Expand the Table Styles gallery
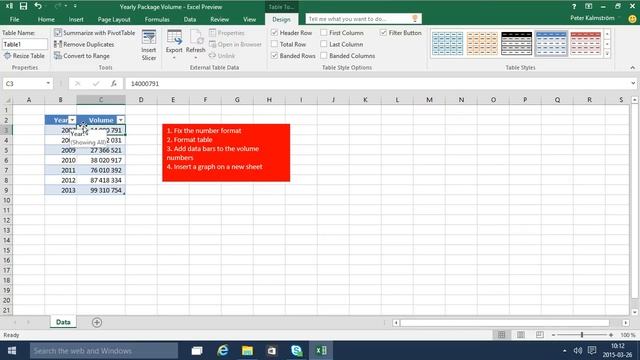Screen dimensions: 640x360 607,54
